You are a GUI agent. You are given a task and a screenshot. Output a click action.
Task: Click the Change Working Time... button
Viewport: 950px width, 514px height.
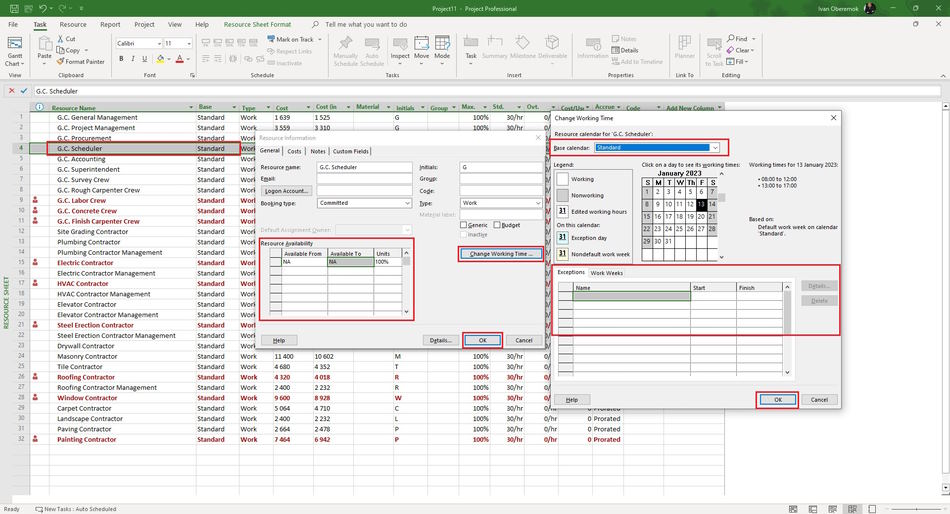[500, 254]
